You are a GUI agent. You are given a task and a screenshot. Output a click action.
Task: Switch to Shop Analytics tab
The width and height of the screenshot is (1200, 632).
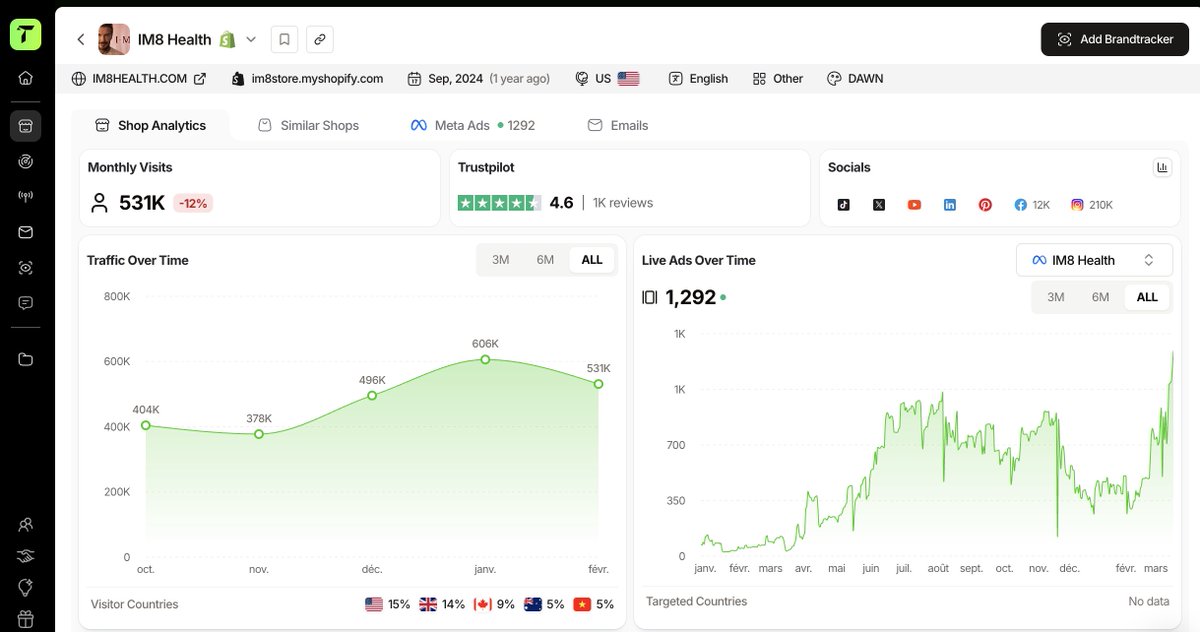click(x=150, y=125)
